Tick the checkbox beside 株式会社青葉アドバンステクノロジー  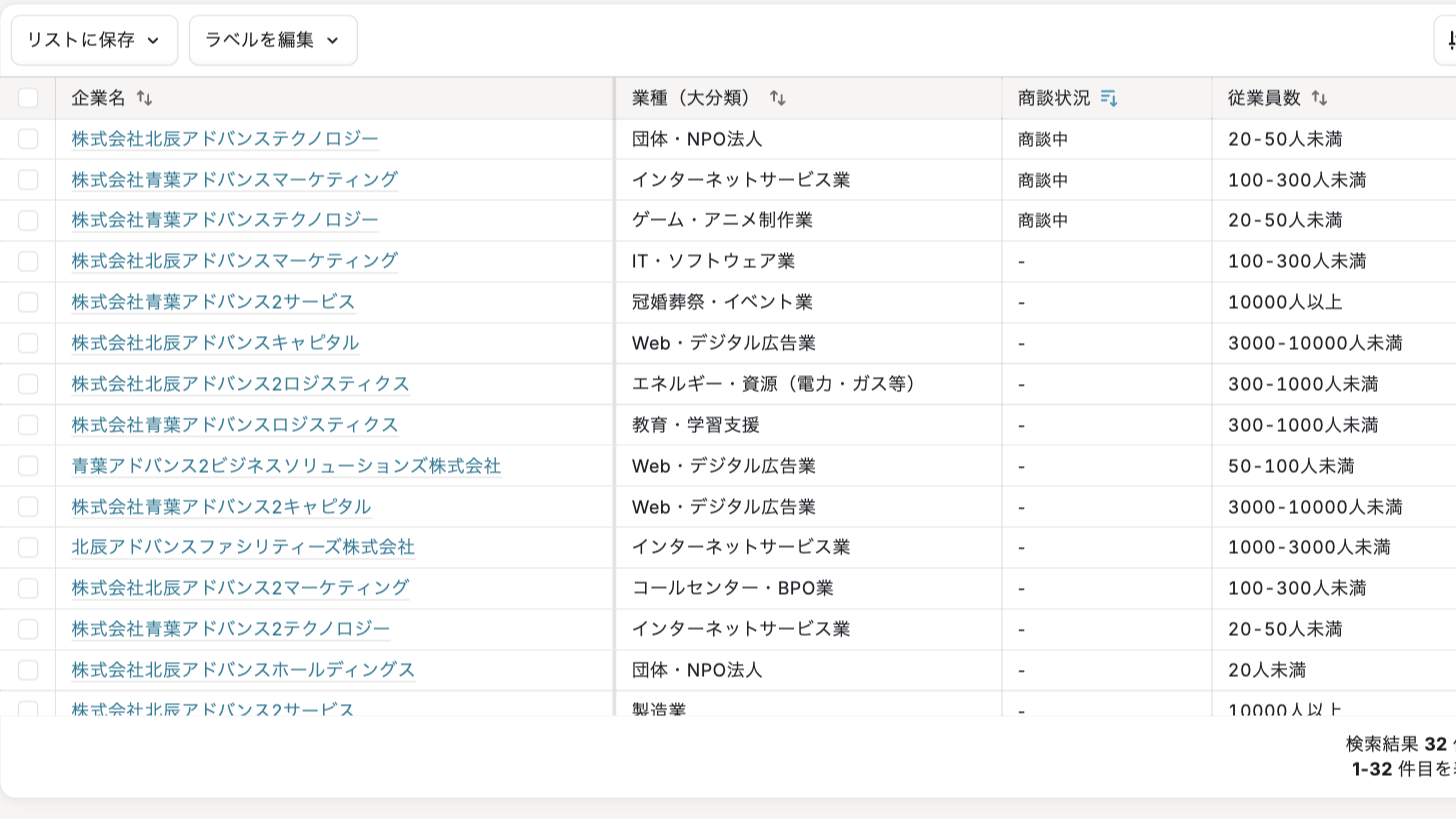pyautogui.click(x=28, y=220)
